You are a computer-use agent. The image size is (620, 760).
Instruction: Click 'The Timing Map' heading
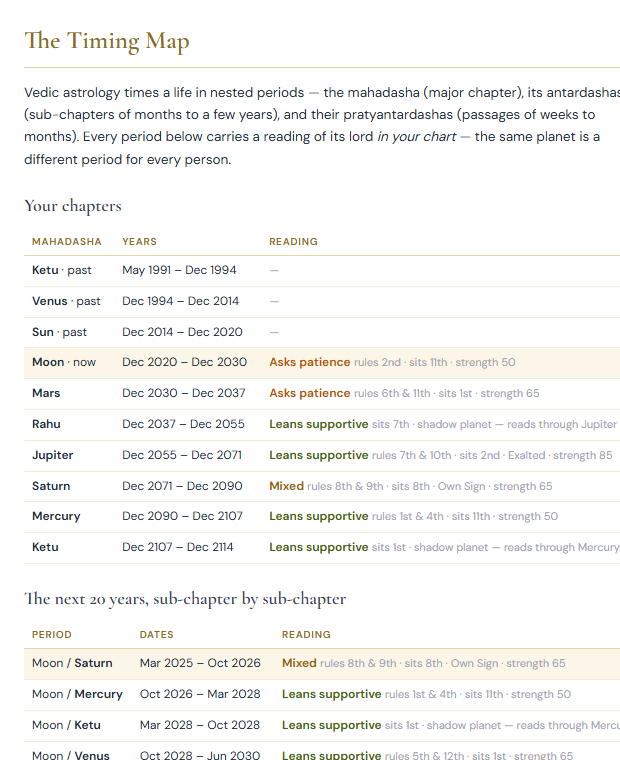pyautogui.click(x=107, y=41)
